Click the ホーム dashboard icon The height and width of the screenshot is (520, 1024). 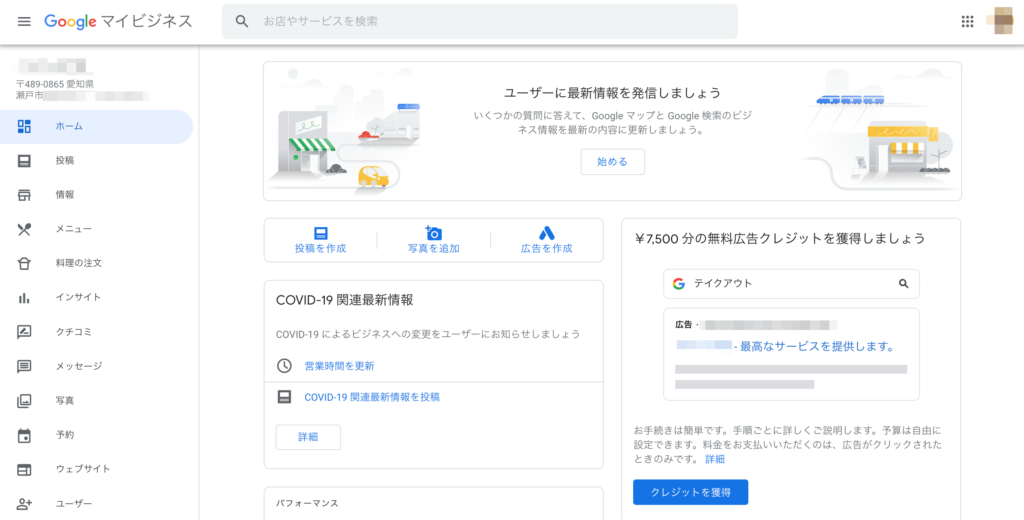(x=24, y=126)
